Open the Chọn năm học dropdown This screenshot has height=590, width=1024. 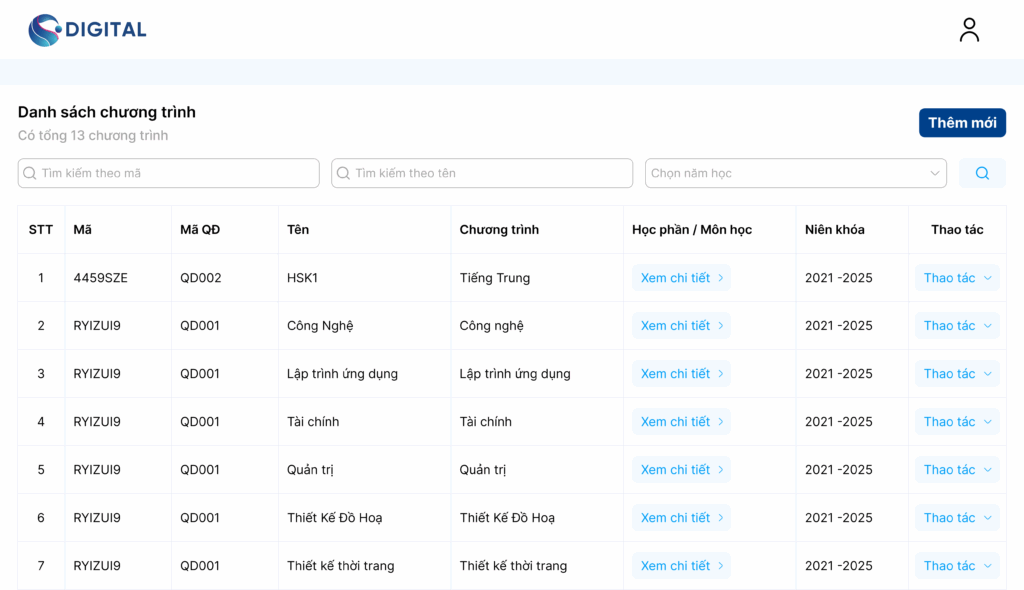[795, 173]
